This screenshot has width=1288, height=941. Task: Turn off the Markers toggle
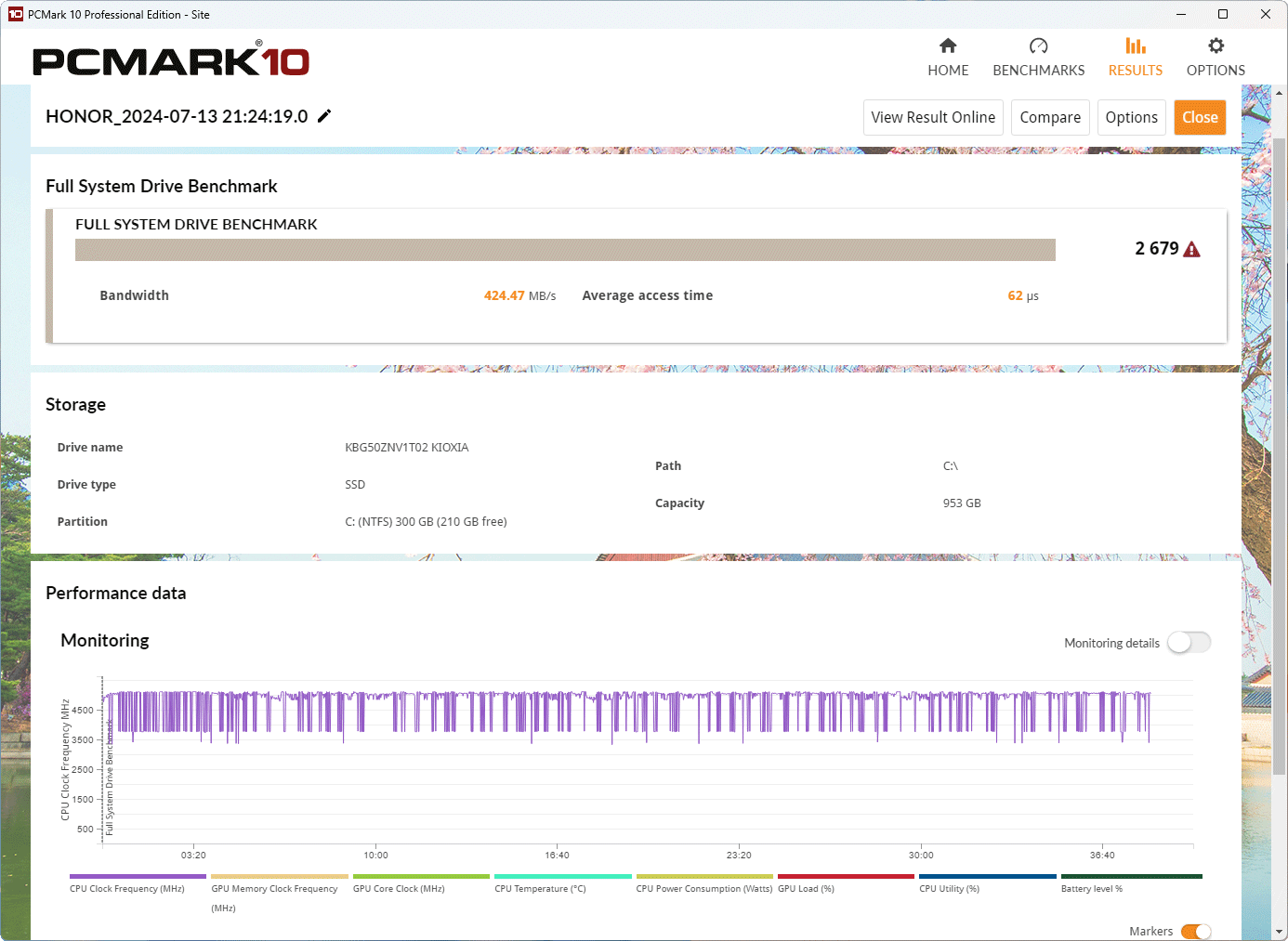pyautogui.click(x=1196, y=932)
